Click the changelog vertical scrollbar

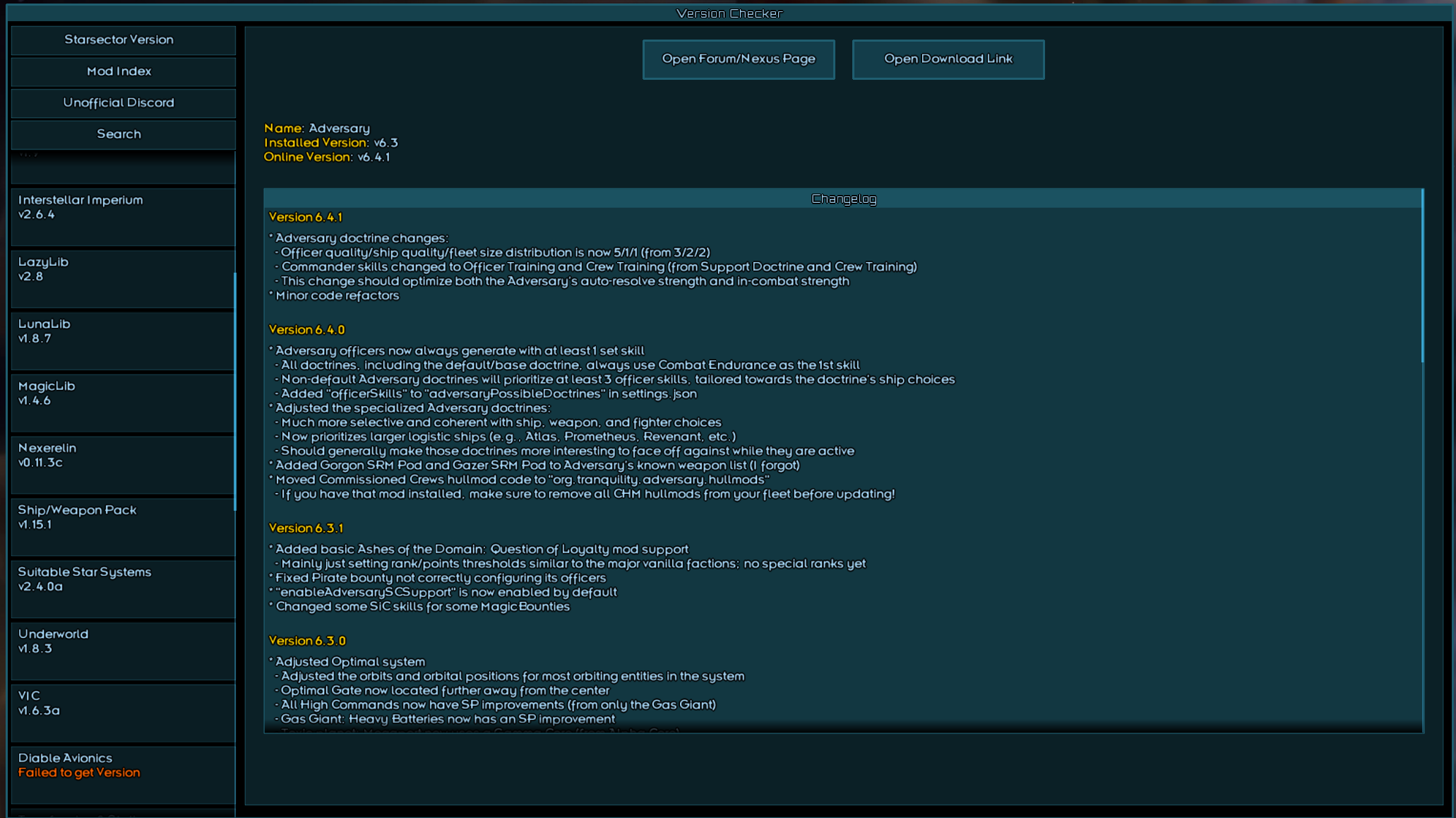(1422, 275)
